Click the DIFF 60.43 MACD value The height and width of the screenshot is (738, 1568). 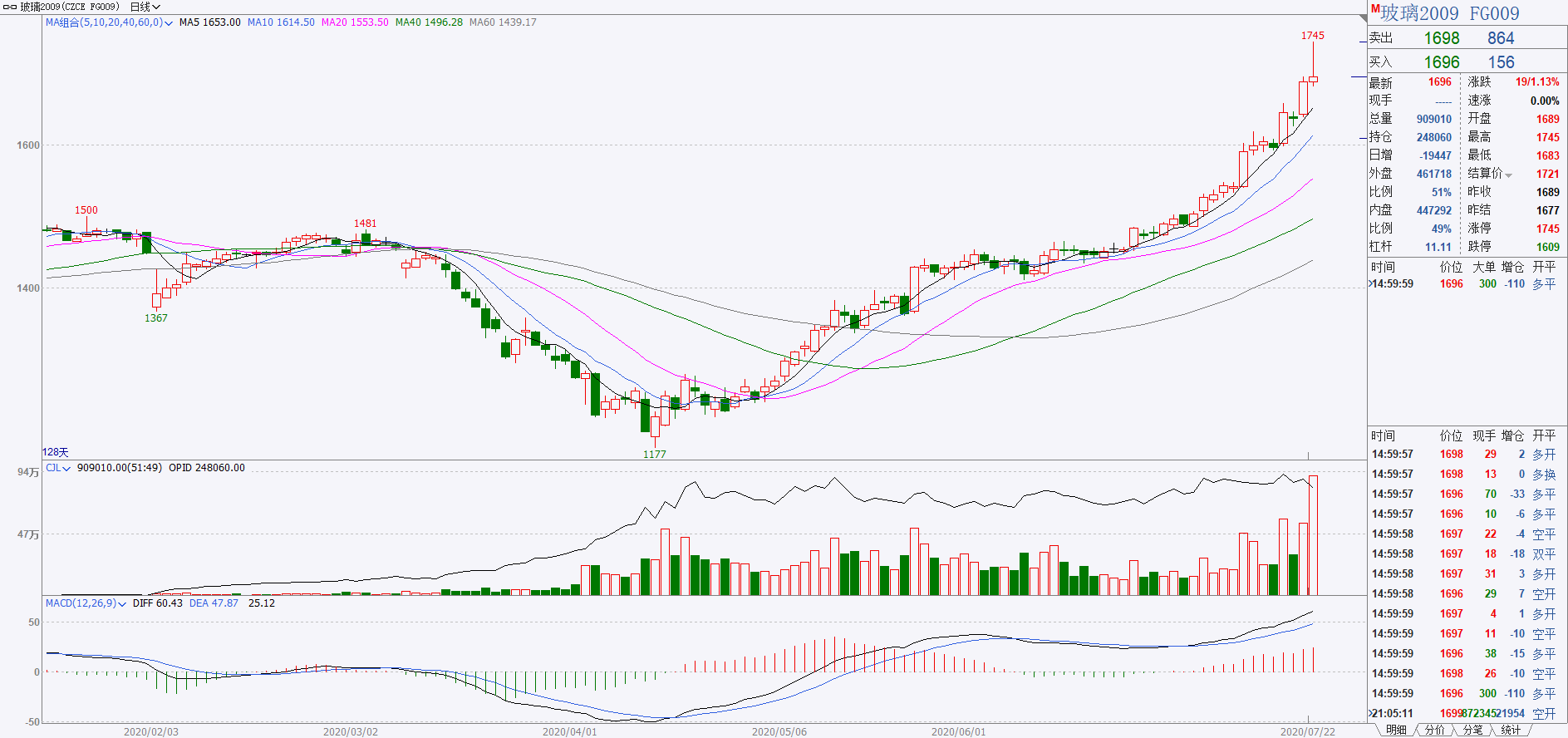tap(158, 603)
